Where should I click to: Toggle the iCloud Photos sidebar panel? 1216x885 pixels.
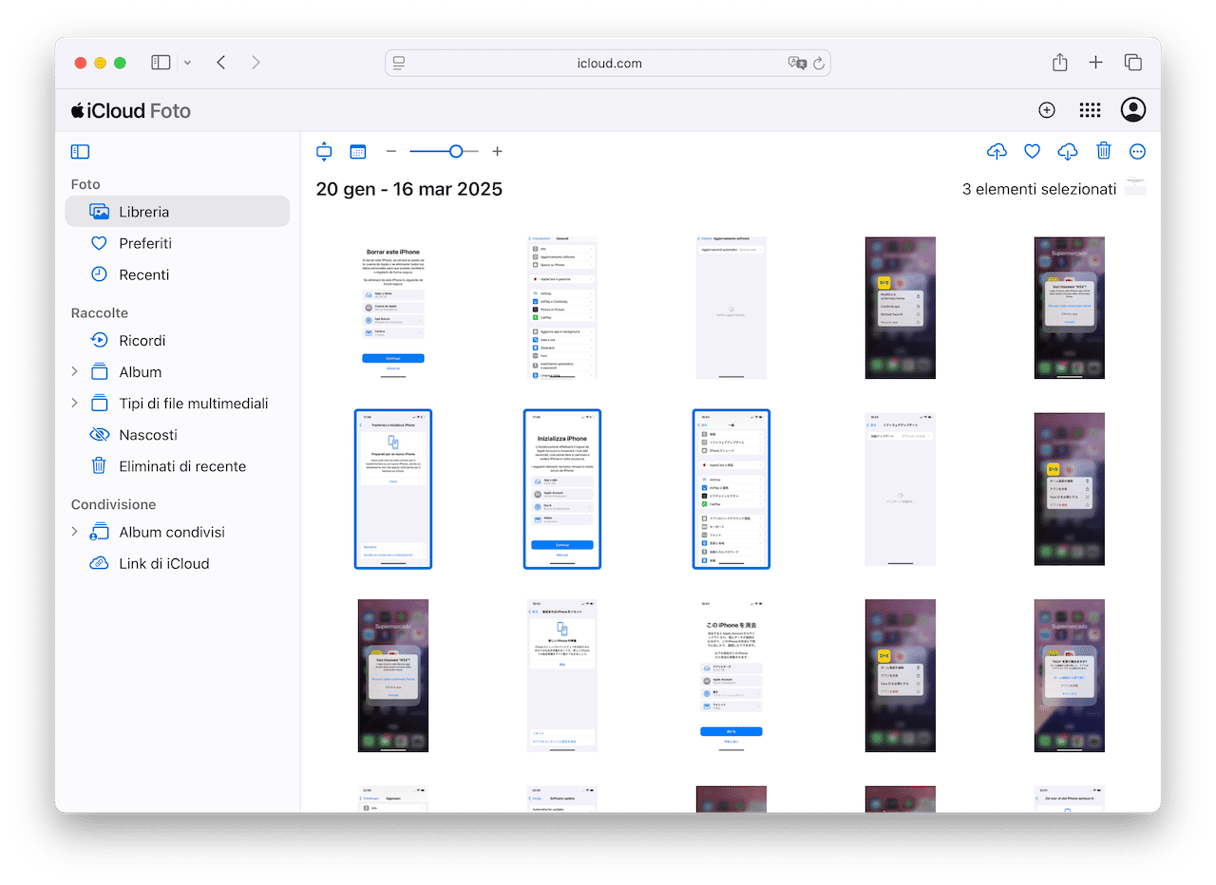(x=80, y=152)
